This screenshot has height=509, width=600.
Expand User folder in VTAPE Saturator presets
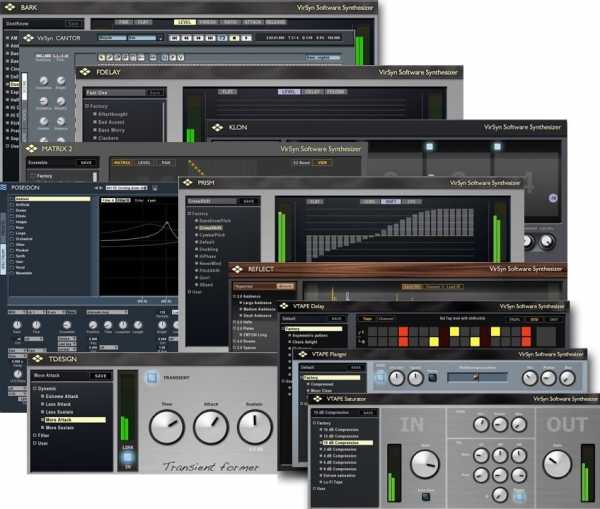tap(315, 489)
